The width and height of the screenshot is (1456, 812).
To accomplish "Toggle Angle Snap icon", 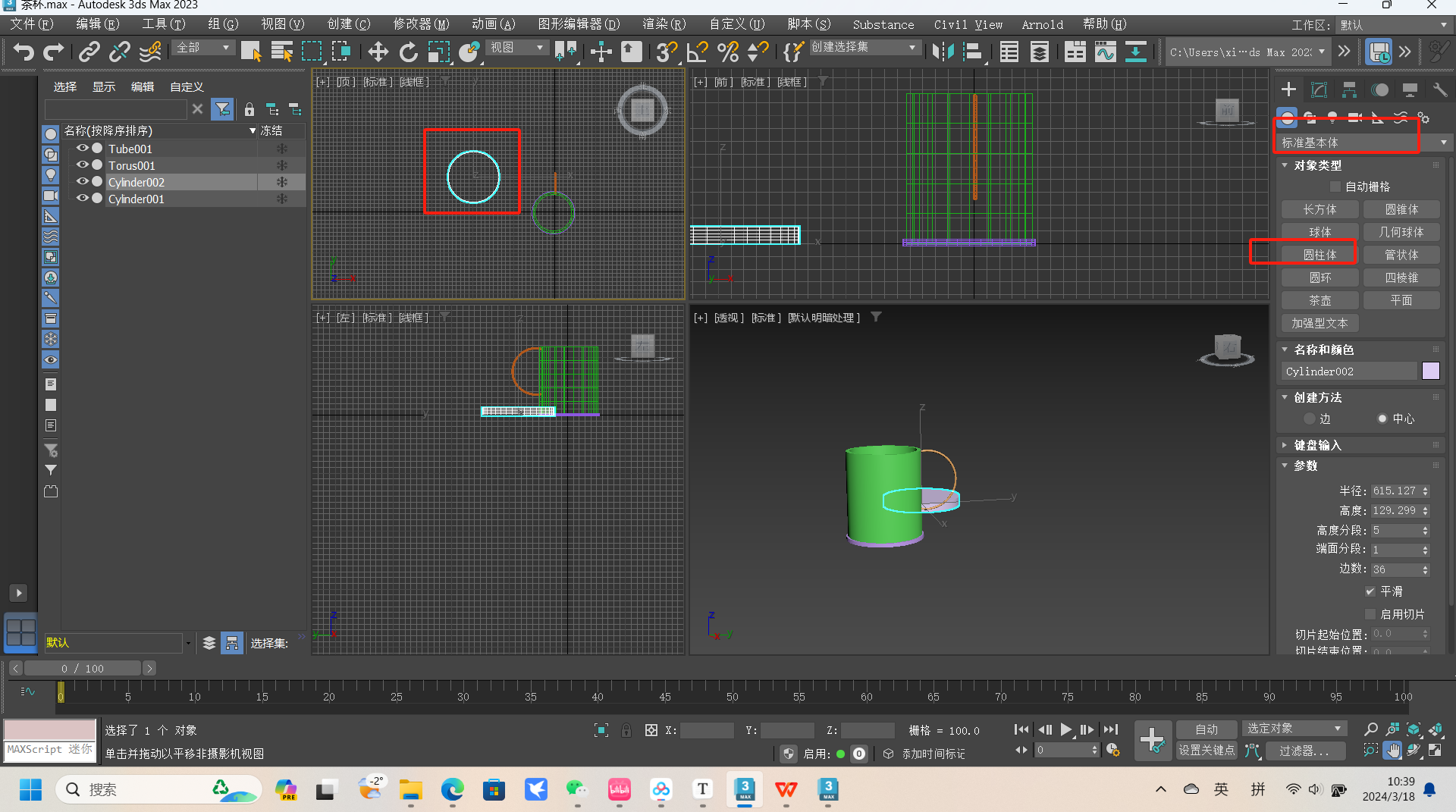I will pos(697,52).
